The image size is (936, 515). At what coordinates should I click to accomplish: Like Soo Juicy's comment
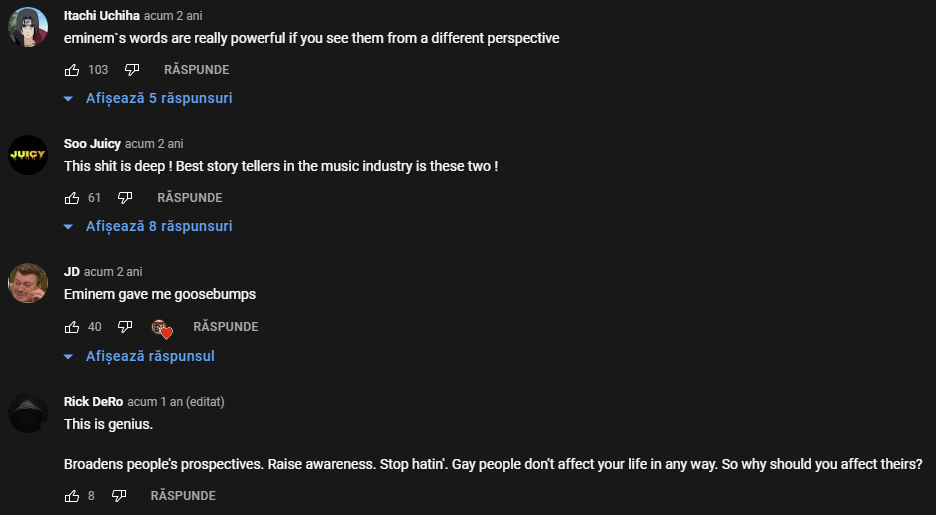(x=72, y=198)
